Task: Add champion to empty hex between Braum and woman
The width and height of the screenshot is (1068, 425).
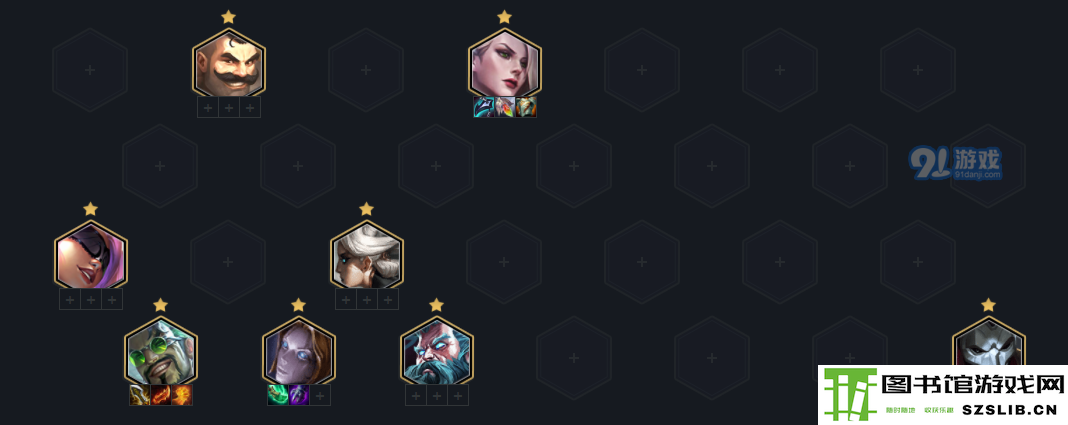Action: pyautogui.click(x=366, y=69)
